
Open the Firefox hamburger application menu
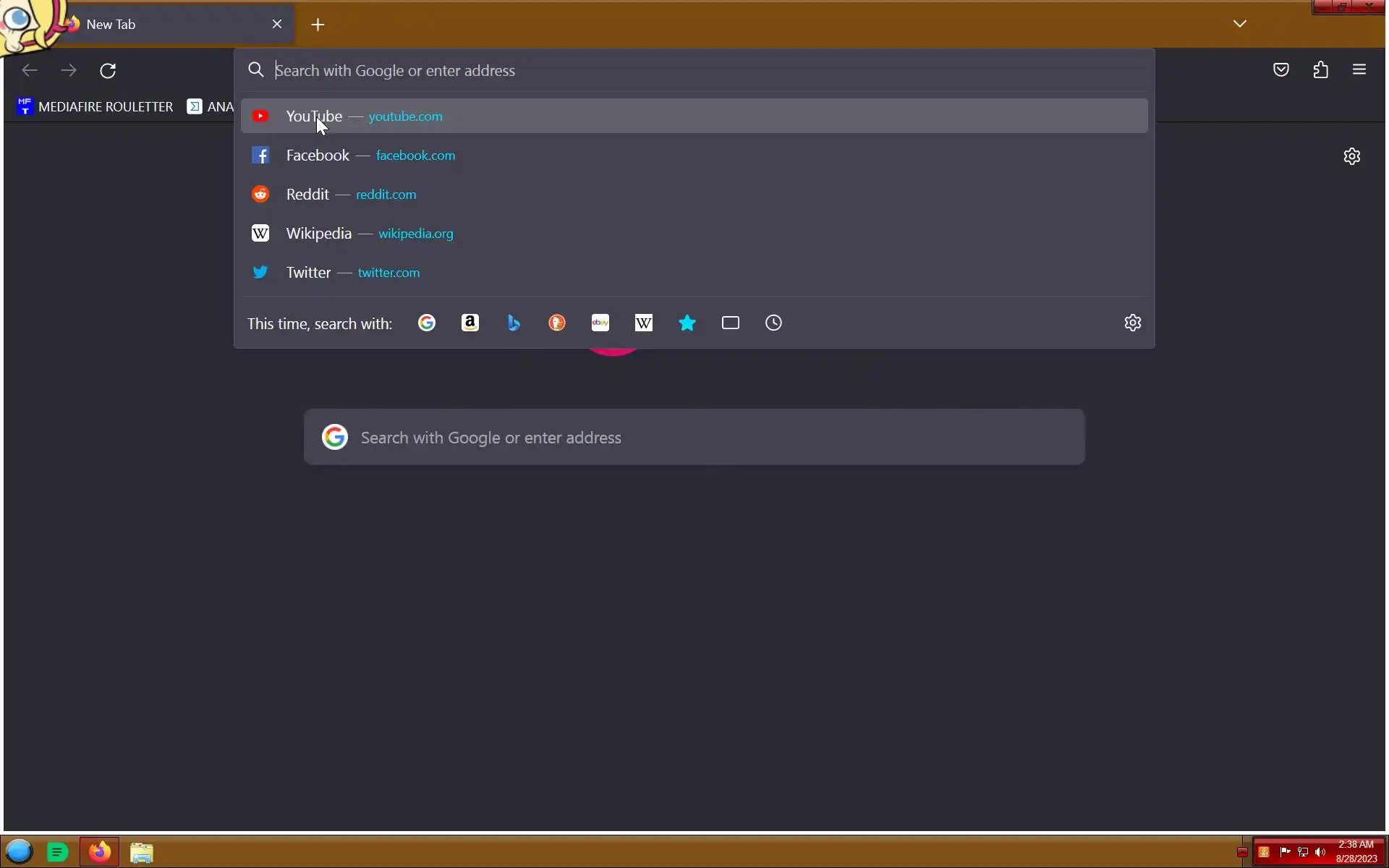1359,70
